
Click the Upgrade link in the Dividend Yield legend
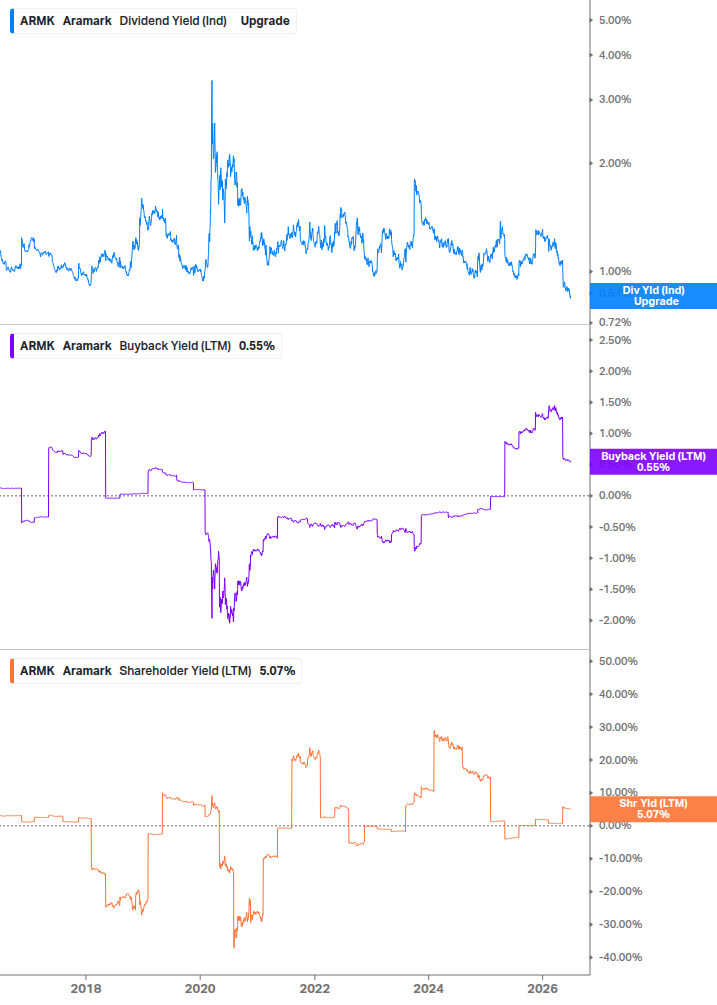(x=265, y=21)
